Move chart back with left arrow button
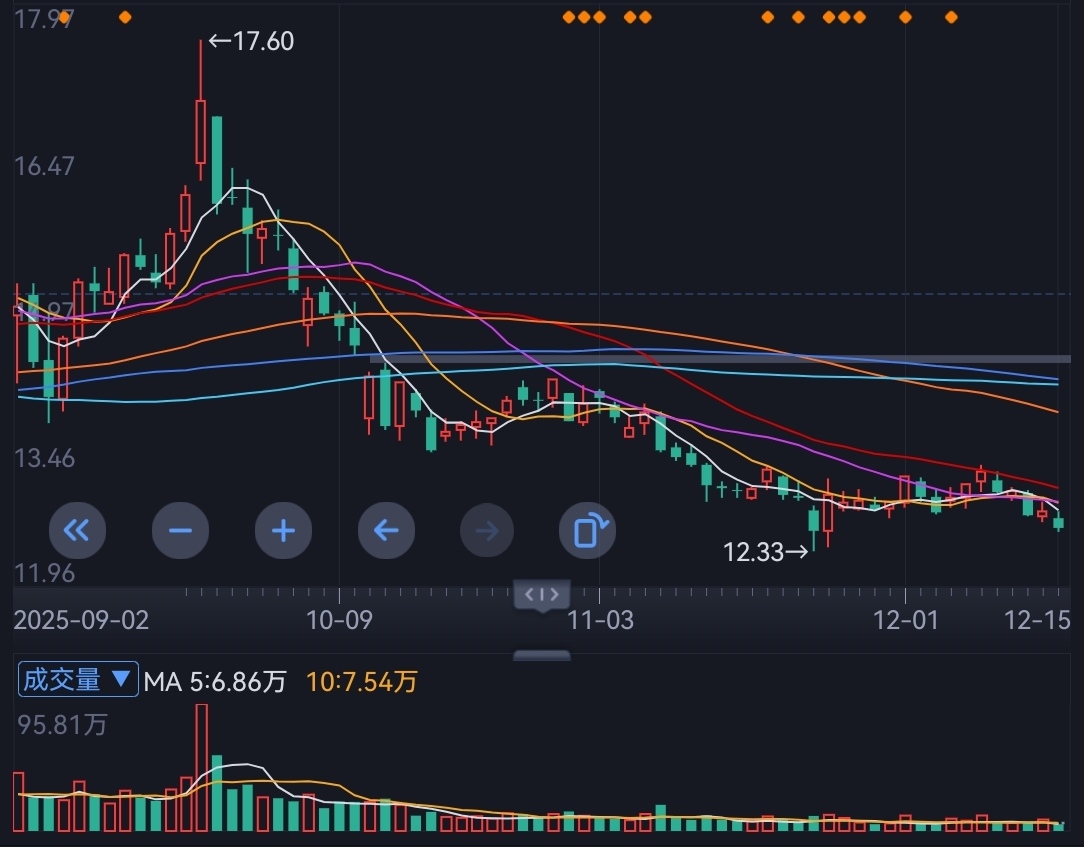 (x=386, y=530)
